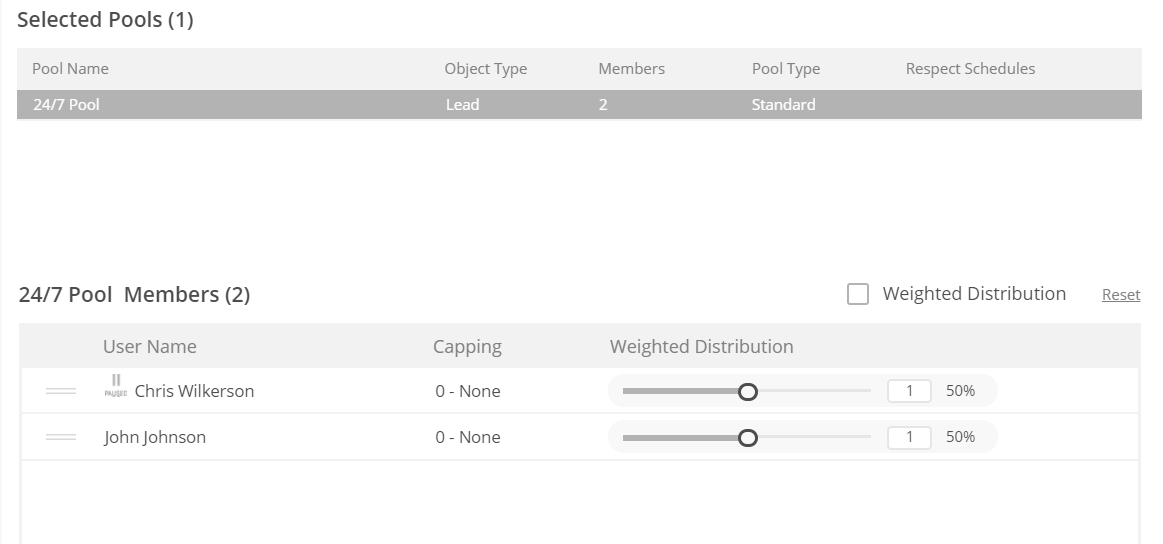Open John Johnson's capping value
Viewport: 1163px width, 544px height.
point(468,437)
